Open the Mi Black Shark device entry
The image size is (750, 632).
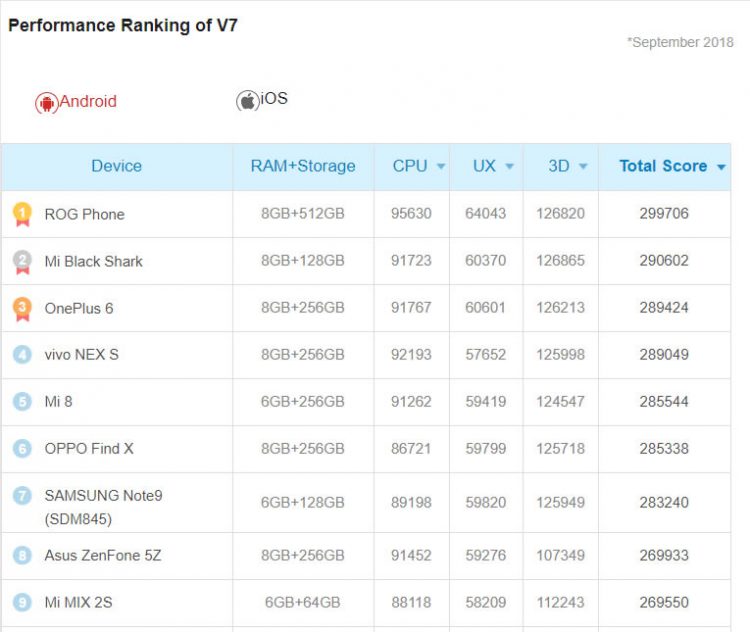93,261
